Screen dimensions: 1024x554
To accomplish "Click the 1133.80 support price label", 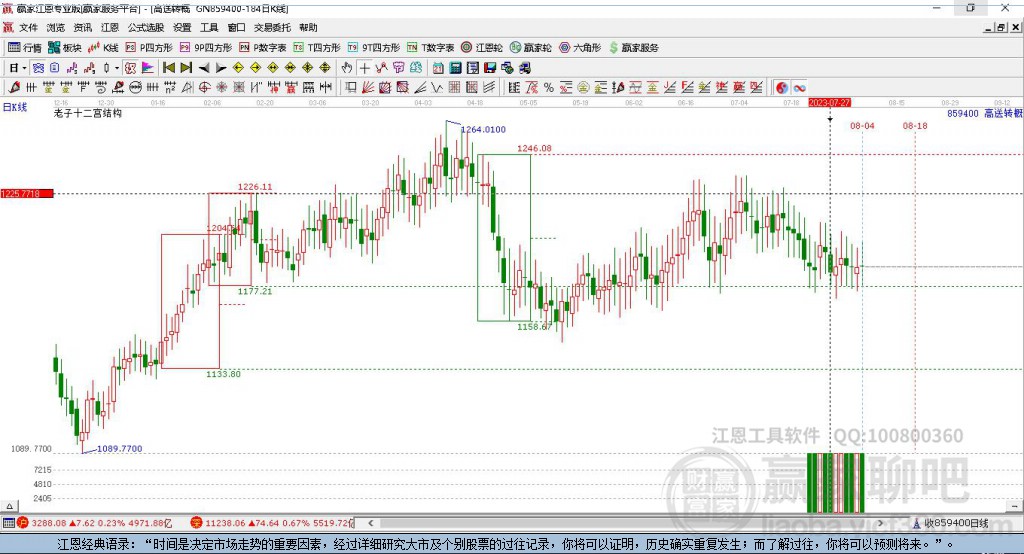I will coord(223,374).
